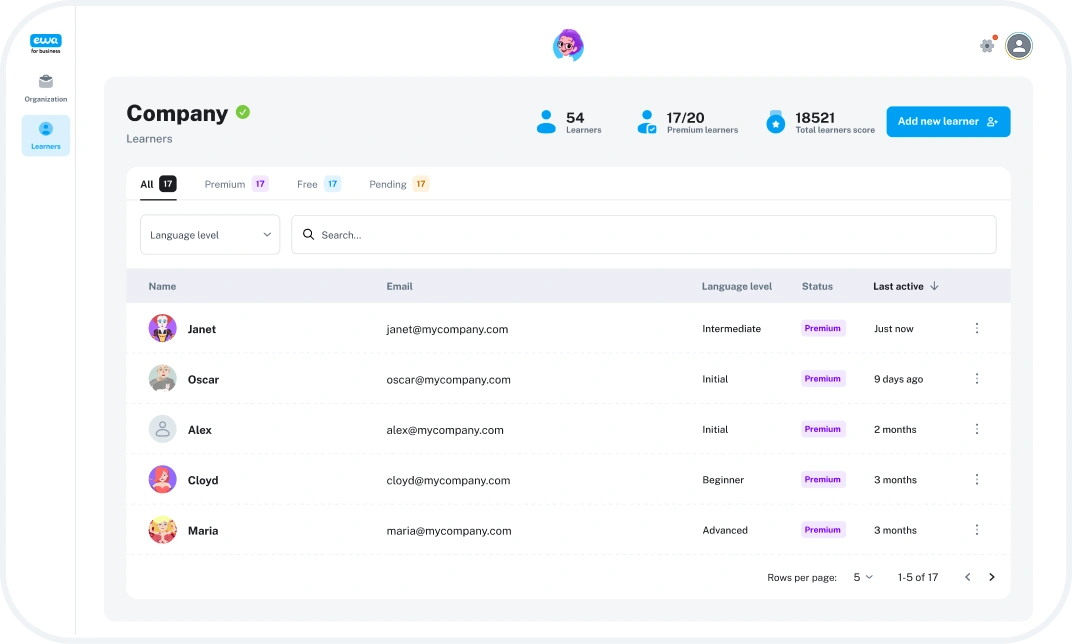Open the three-dot menu for Oscar
This screenshot has height=644, width=1072.
point(976,379)
